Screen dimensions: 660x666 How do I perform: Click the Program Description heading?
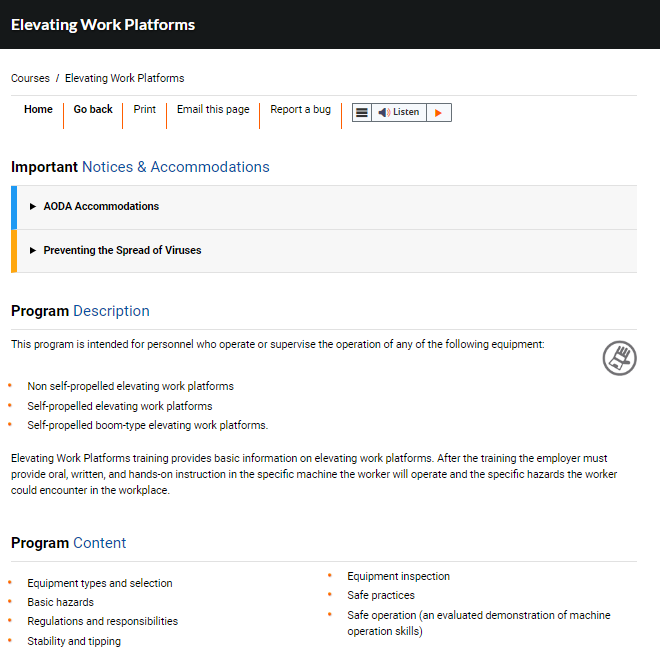point(80,311)
